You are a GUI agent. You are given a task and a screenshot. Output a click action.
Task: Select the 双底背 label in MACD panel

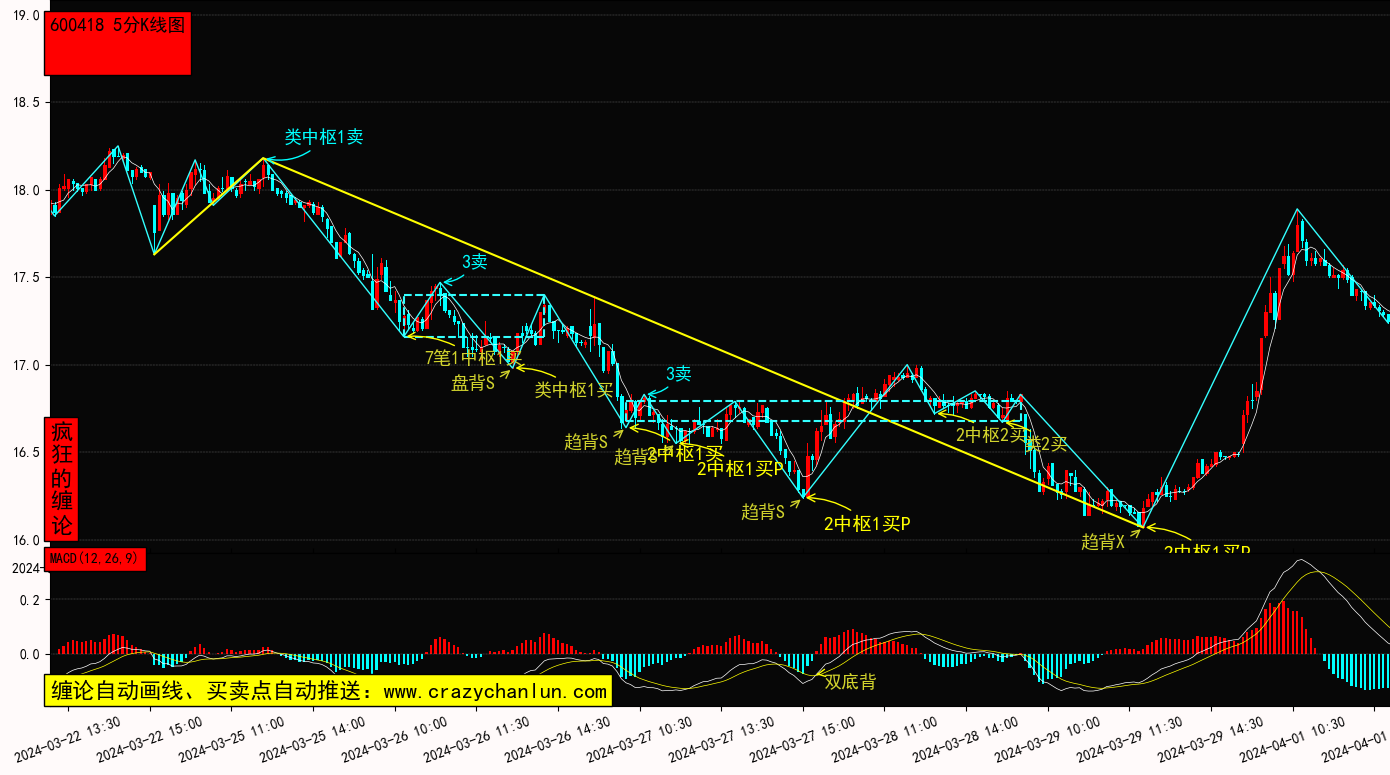coord(850,682)
